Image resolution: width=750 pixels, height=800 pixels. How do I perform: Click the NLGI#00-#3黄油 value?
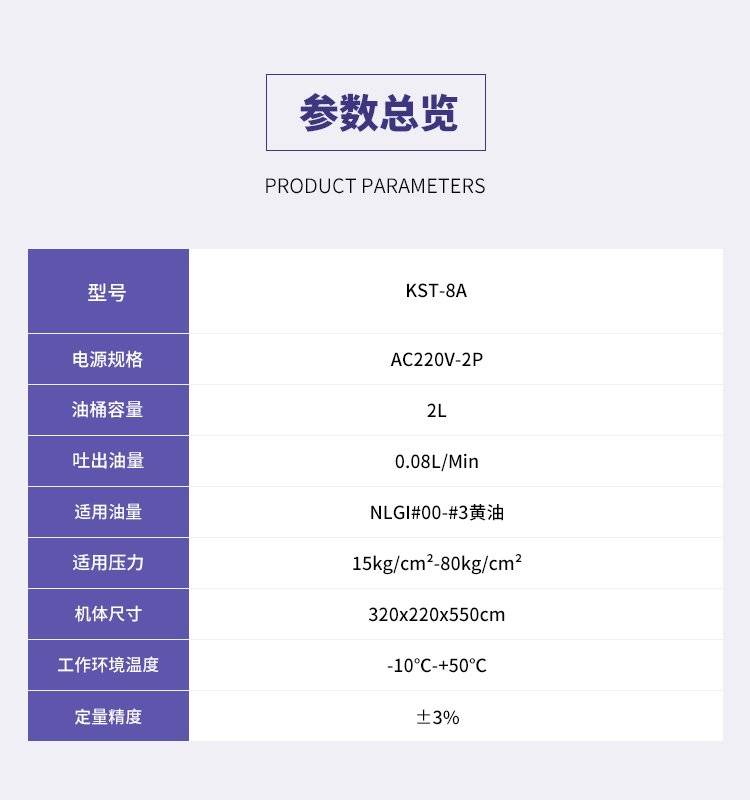tap(436, 513)
